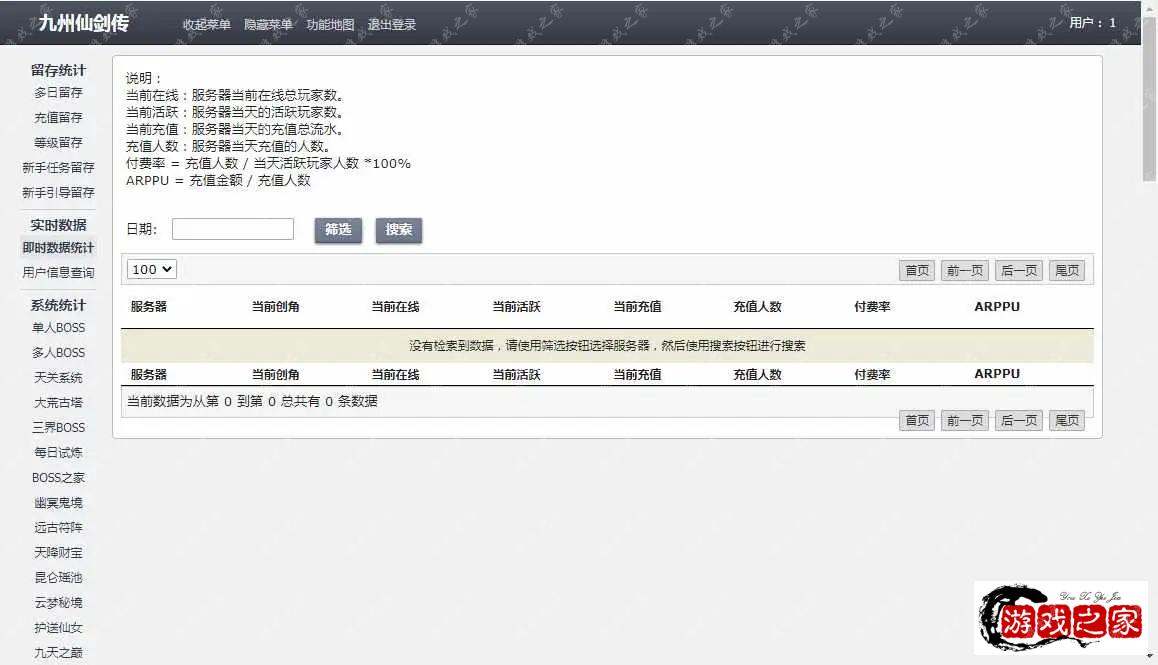Click the 筛选 filter button

click(x=338, y=230)
